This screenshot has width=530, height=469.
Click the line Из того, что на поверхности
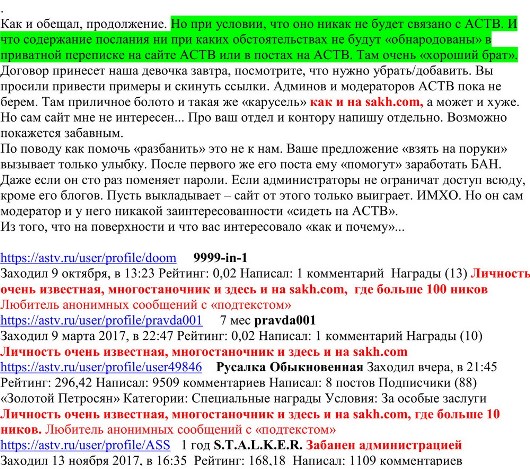[82, 227]
